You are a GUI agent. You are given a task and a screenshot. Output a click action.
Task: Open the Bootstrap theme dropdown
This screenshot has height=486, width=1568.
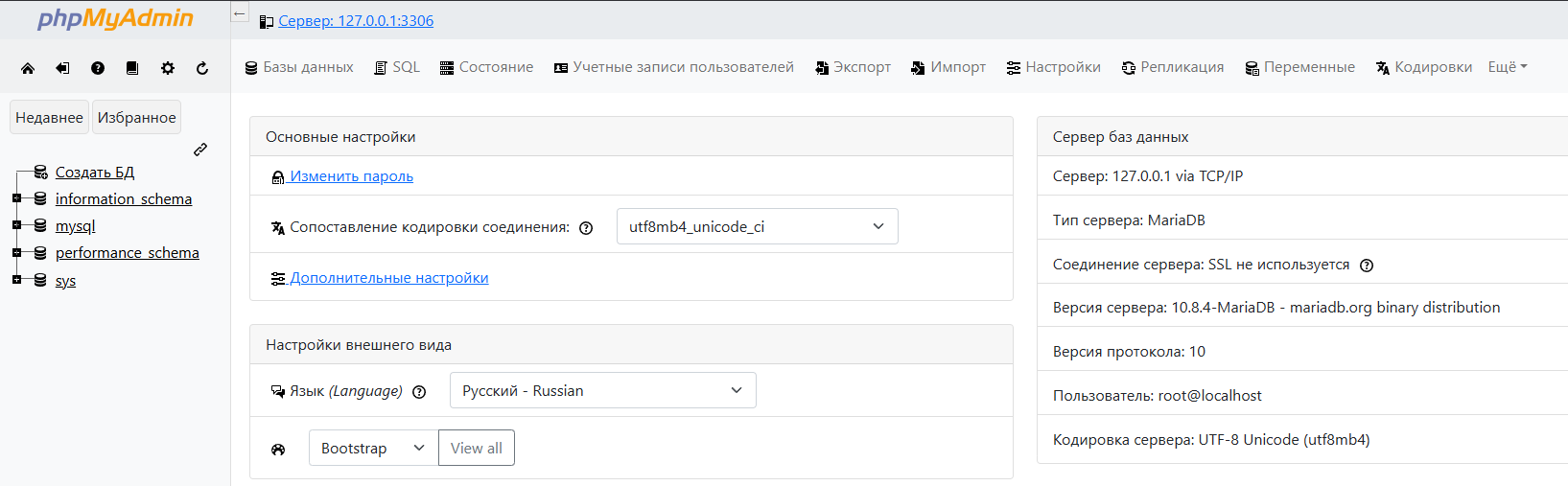pos(373,448)
